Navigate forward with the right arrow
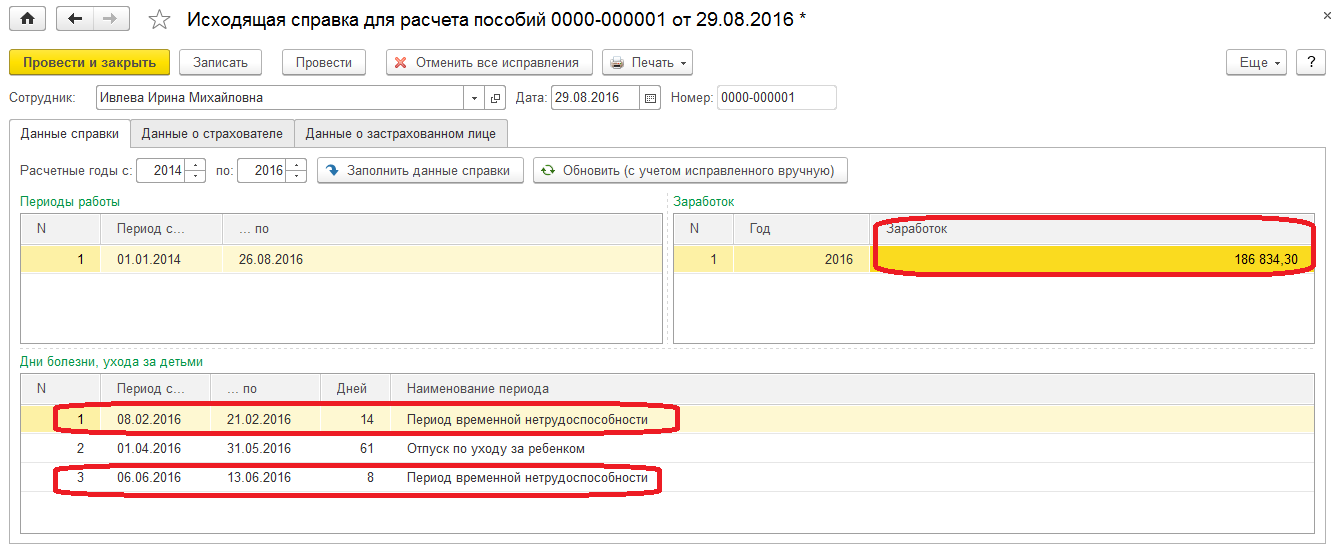Viewport: 1339px width, 553px height. coord(111,19)
